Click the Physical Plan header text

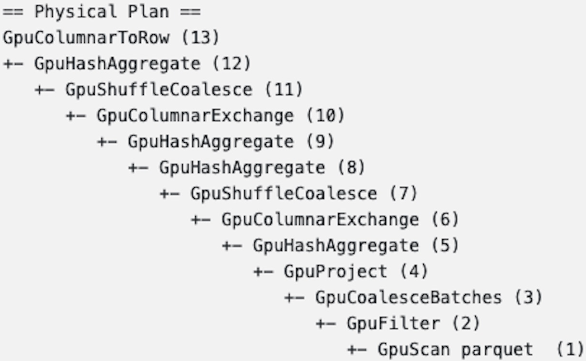click(x=102, y=12)
